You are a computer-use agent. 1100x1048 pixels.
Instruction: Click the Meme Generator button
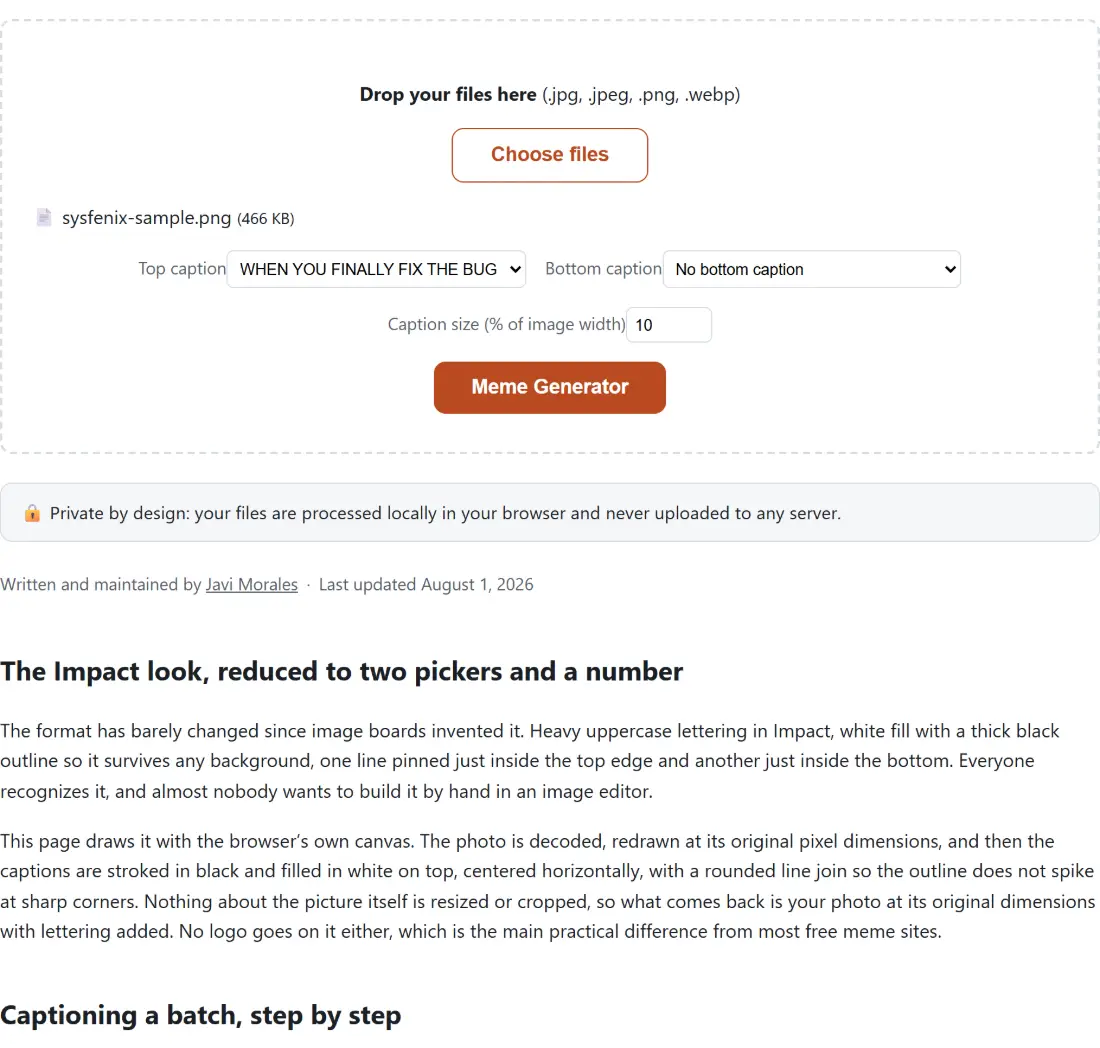549,387
